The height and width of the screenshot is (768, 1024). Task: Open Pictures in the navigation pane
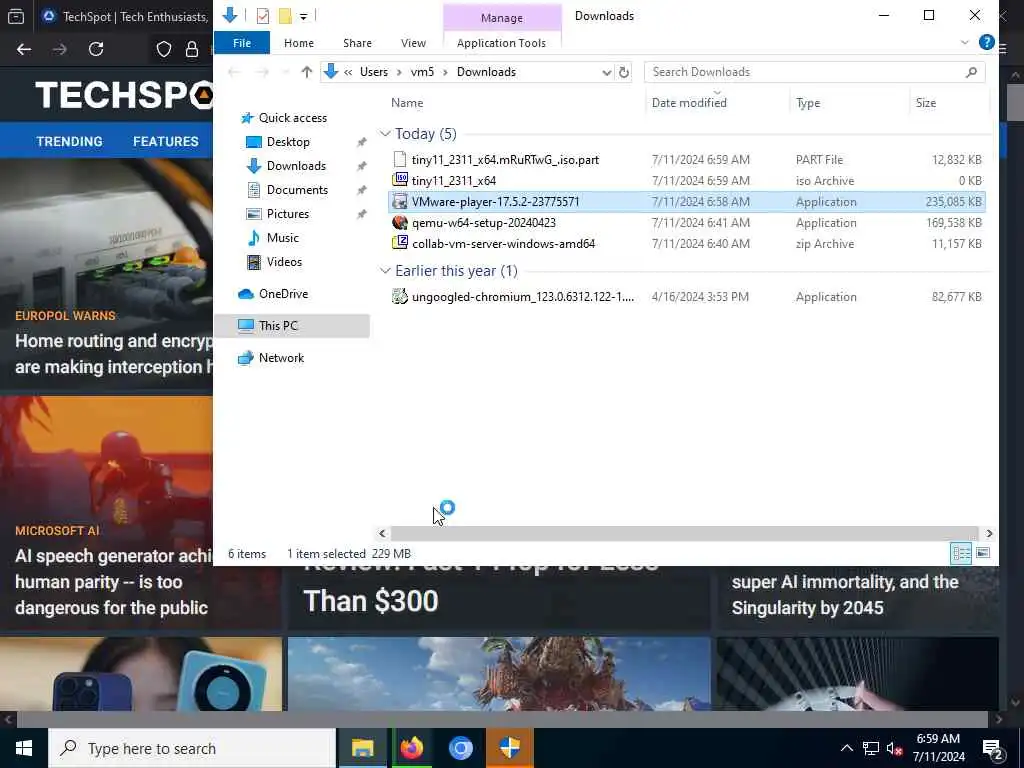287,214
